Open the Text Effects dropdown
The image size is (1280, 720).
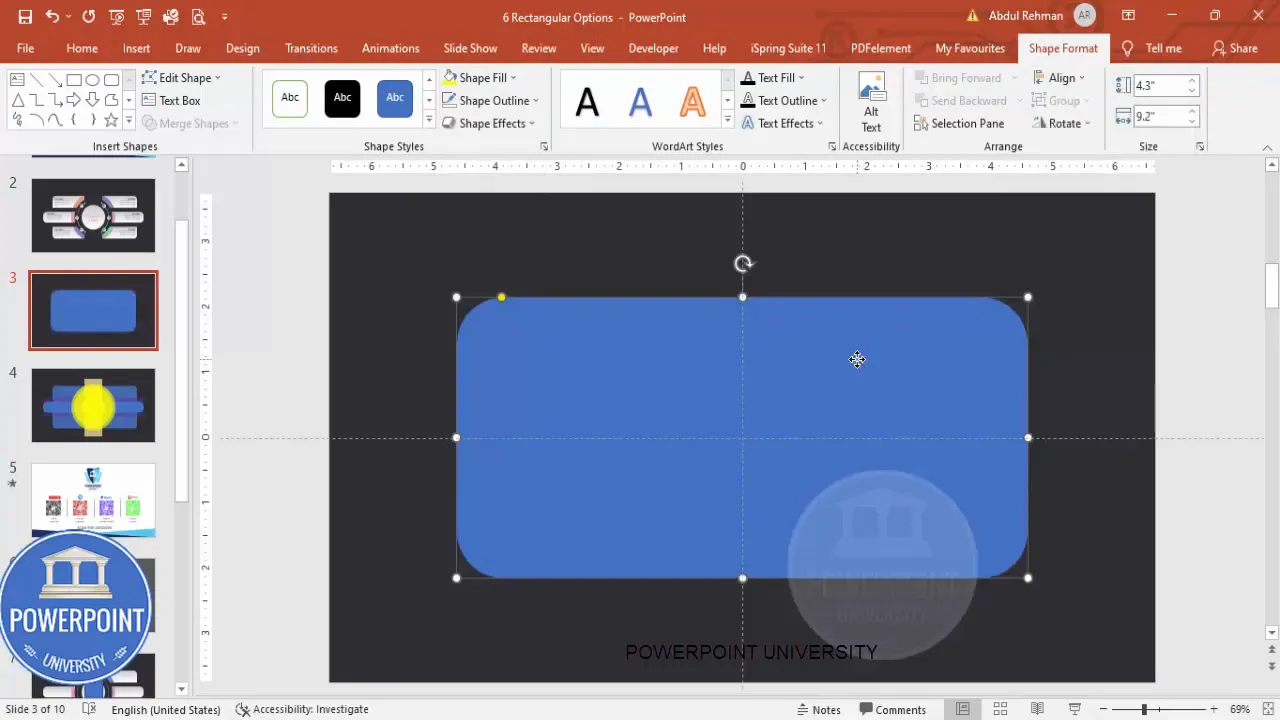point(782,123)
